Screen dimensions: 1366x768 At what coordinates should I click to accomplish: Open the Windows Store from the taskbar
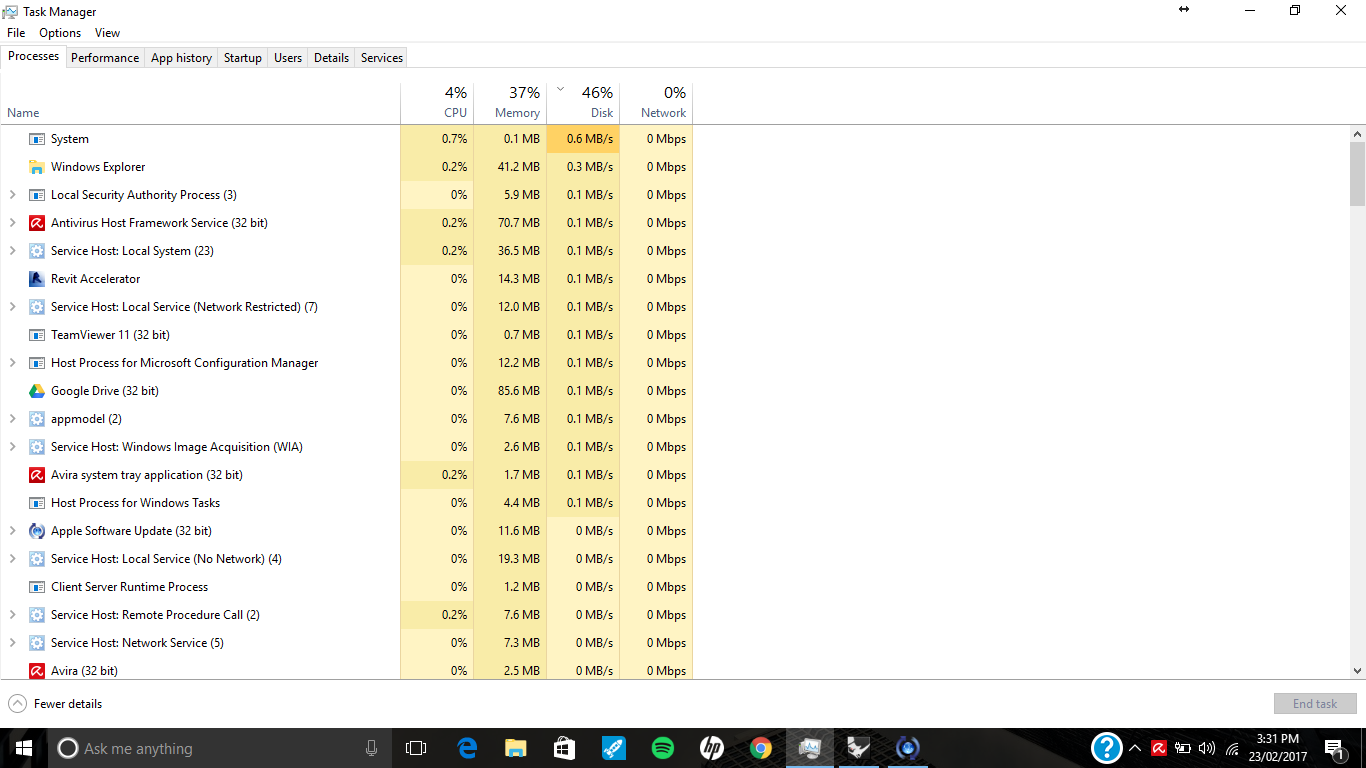565,748
